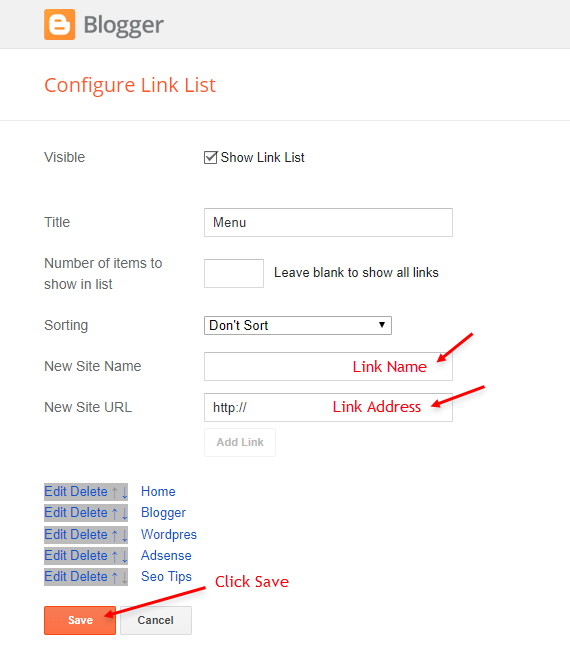Click the orange Blogger logo icon
The width and height of the screenshot is (570, 650).
tap(59, 24)
